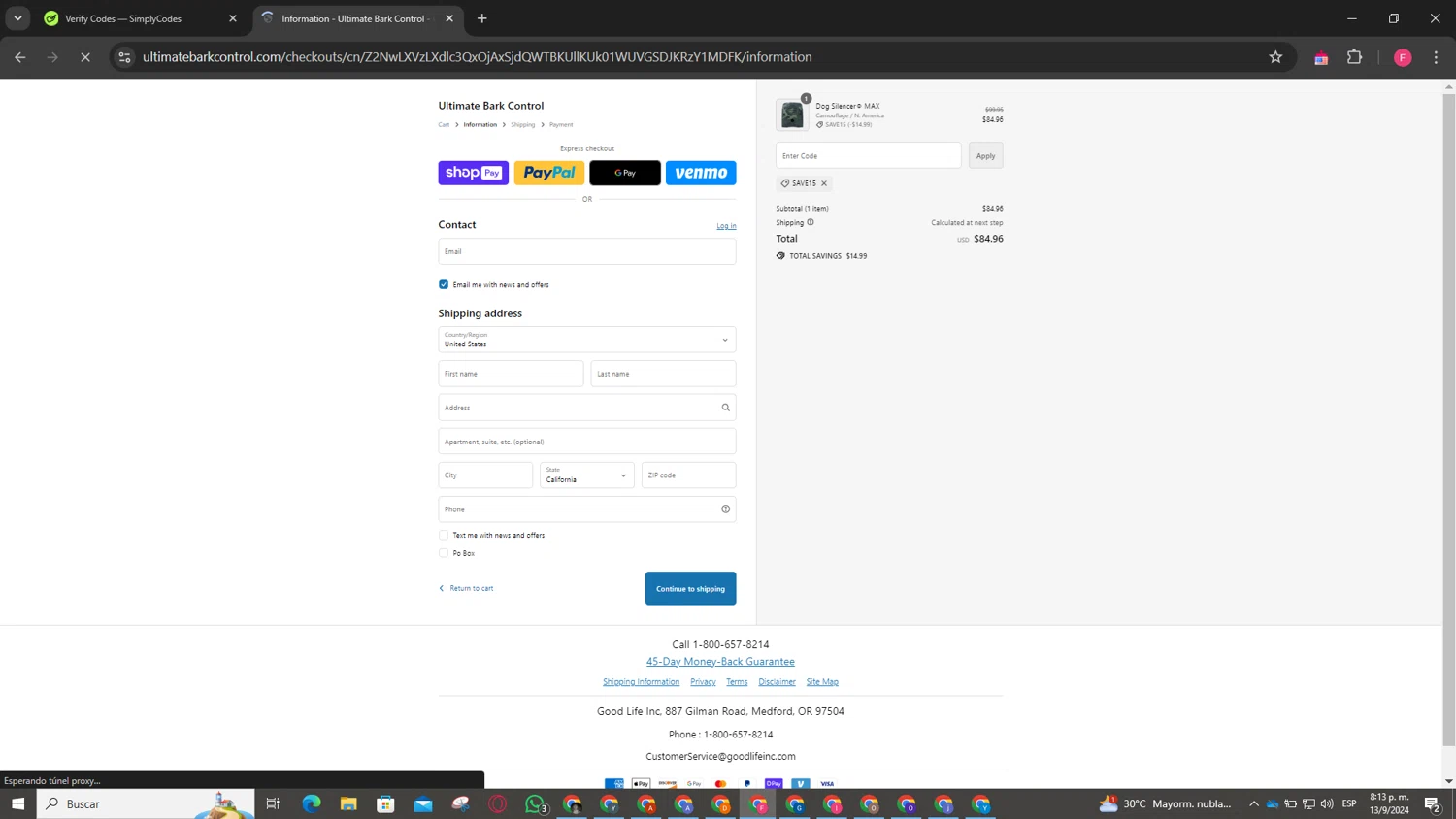This screenshot has width=1456, height=819.
Task: Open the Dog Silencer MAX product thumbnail
Action: click(792, 115)
